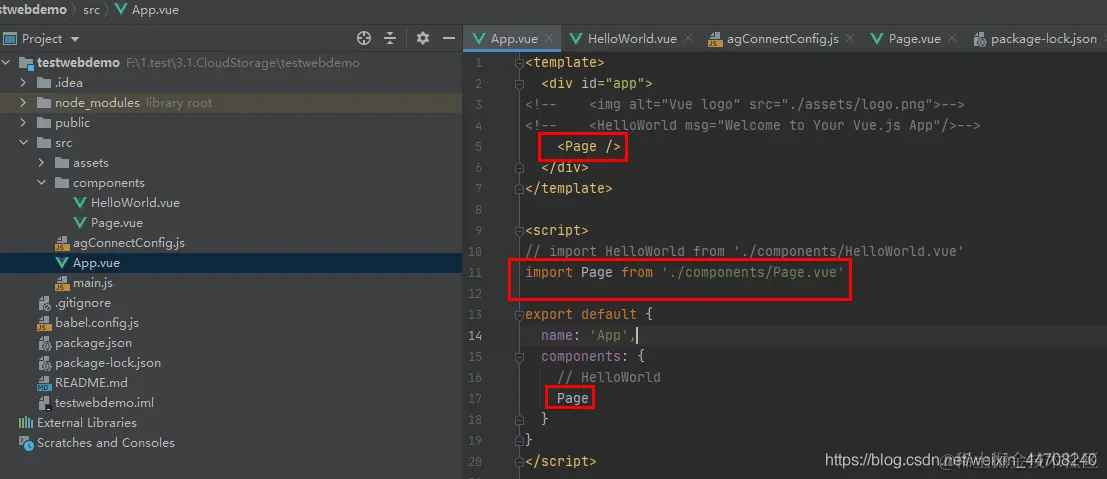Expand the assets folder

point(42,162)
